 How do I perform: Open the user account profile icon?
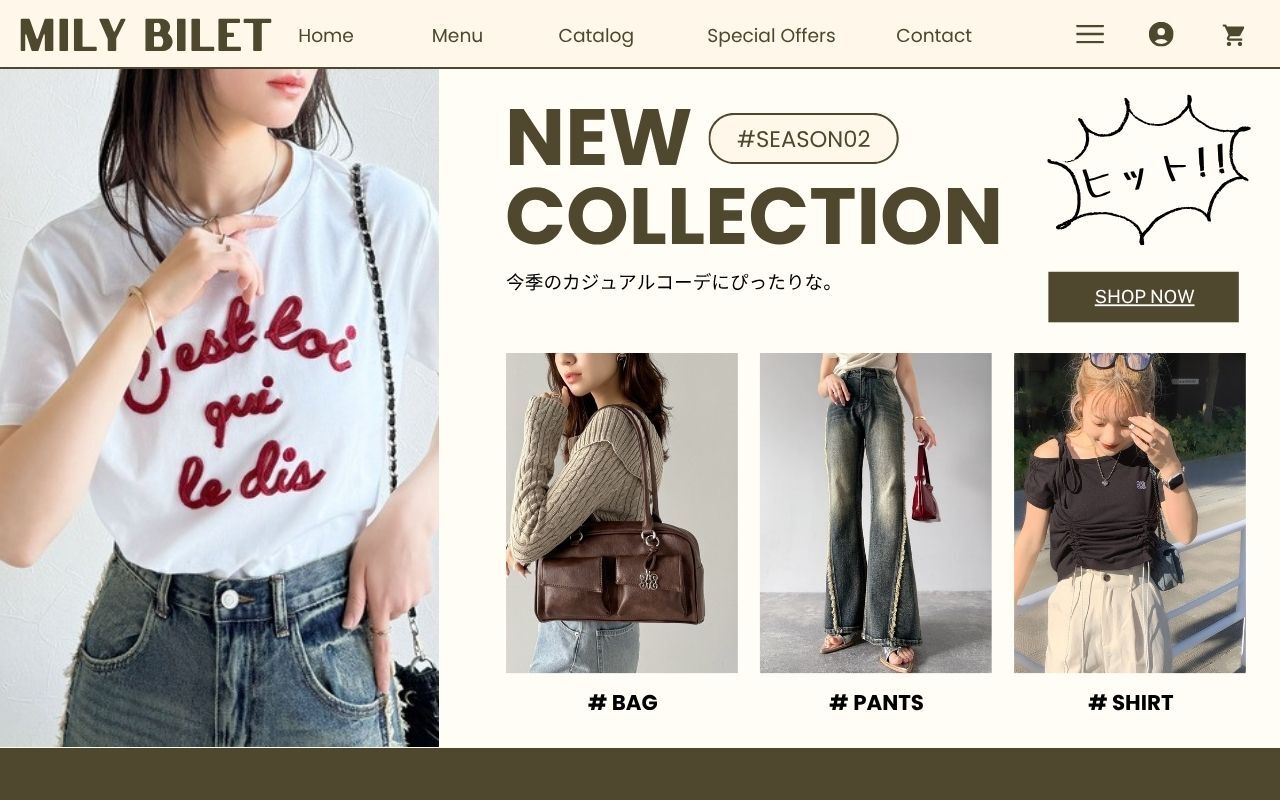pos(1161,35)
